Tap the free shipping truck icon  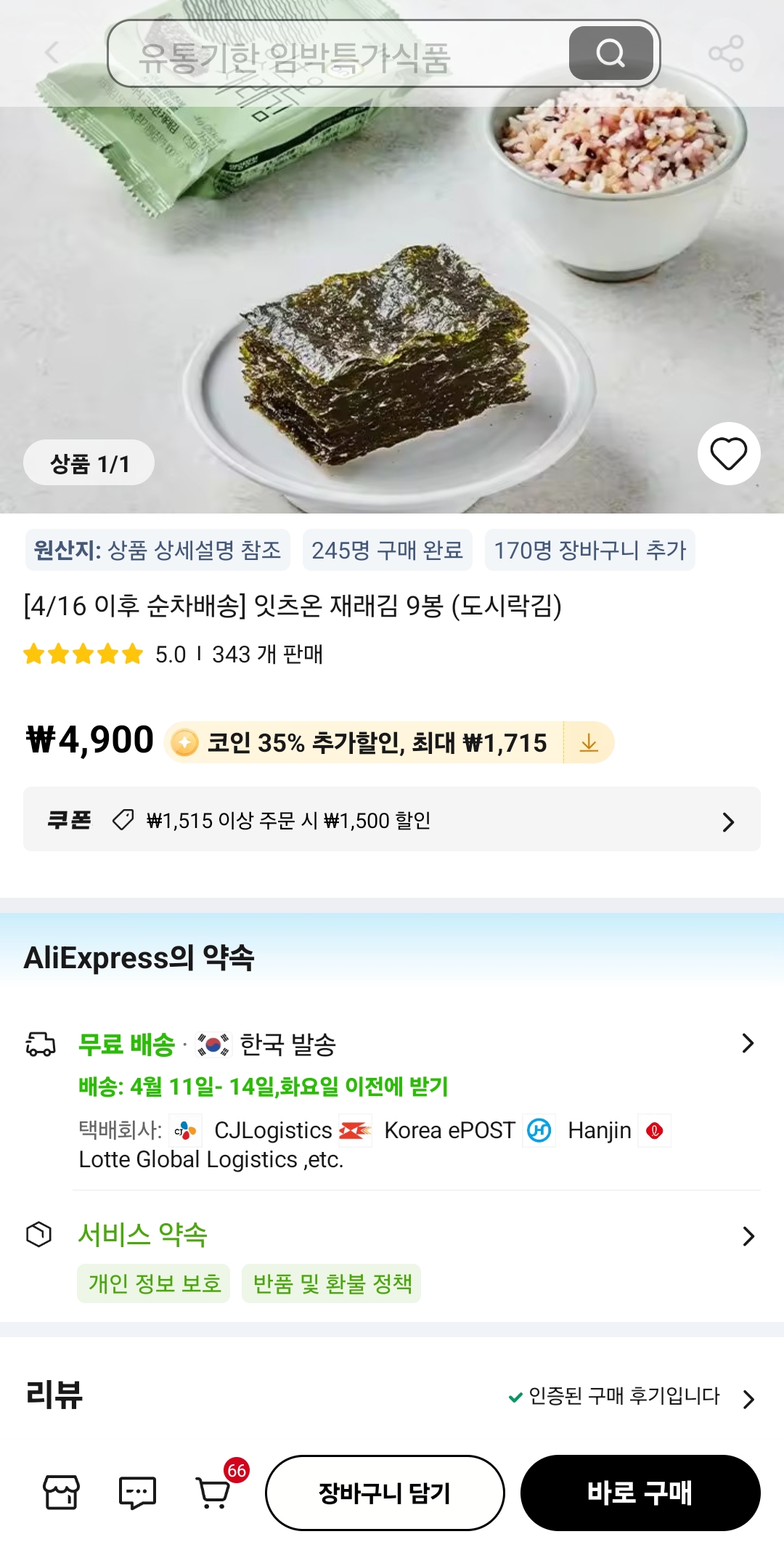pos(41,1044)
